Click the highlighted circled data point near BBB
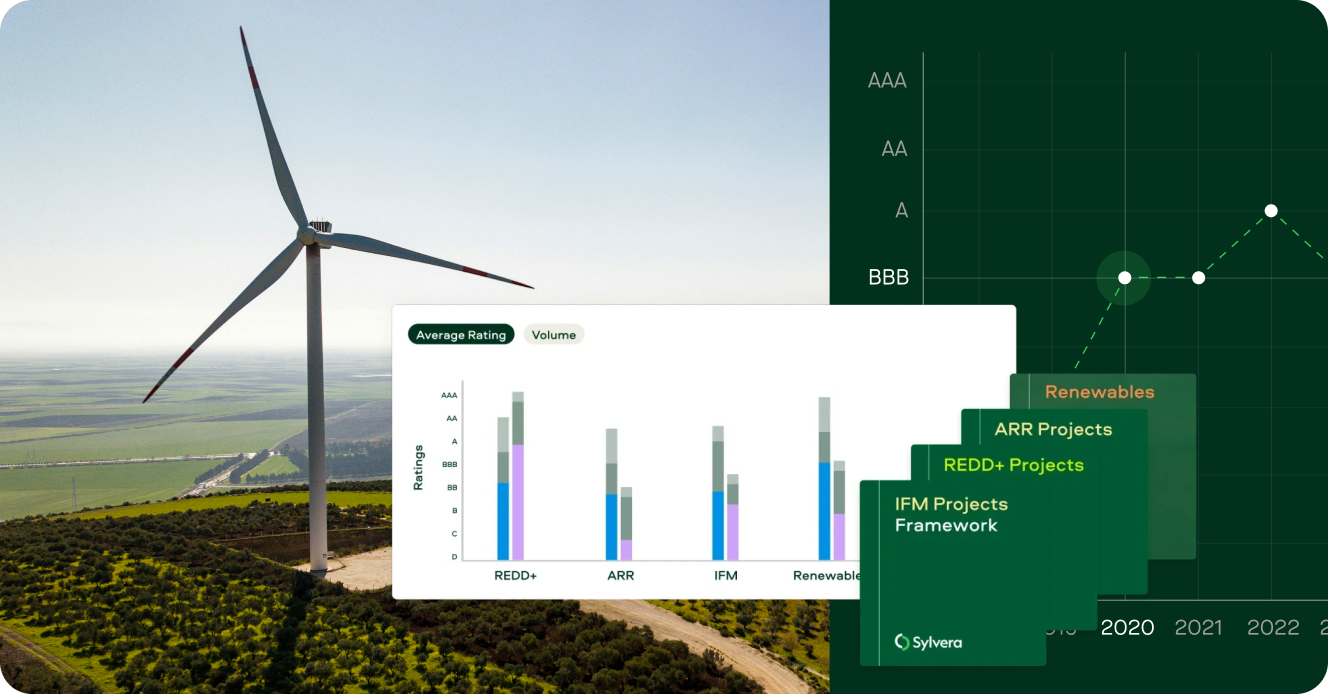 coord(1126,278)
